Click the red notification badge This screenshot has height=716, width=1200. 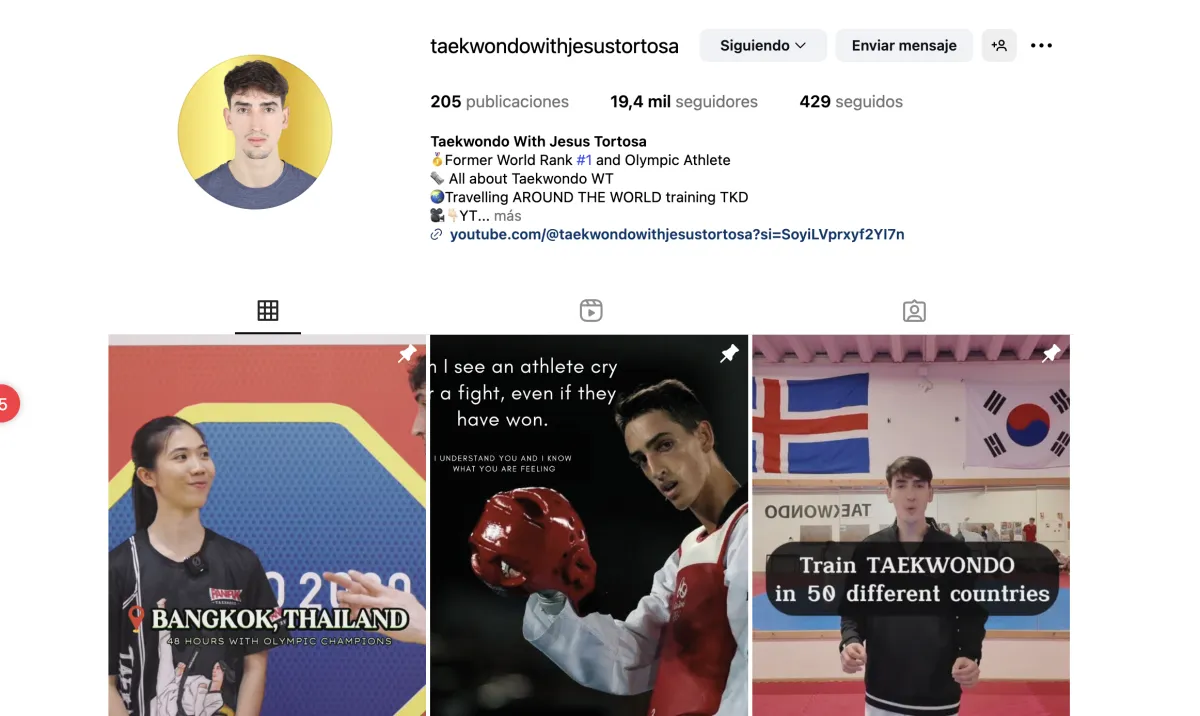pos(6,404)
